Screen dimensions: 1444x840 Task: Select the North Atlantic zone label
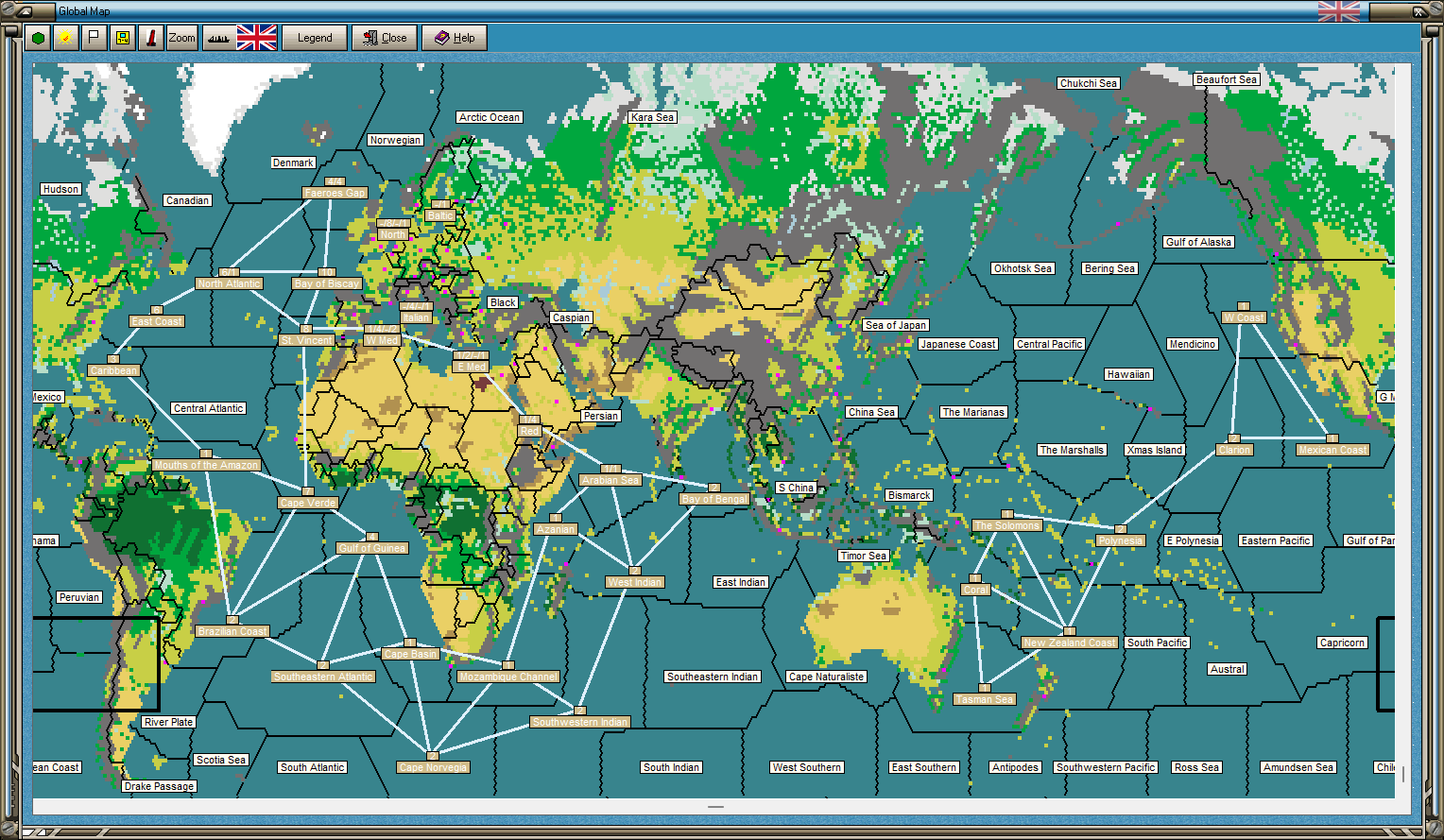pyautogui.click(x=229, y=283)
